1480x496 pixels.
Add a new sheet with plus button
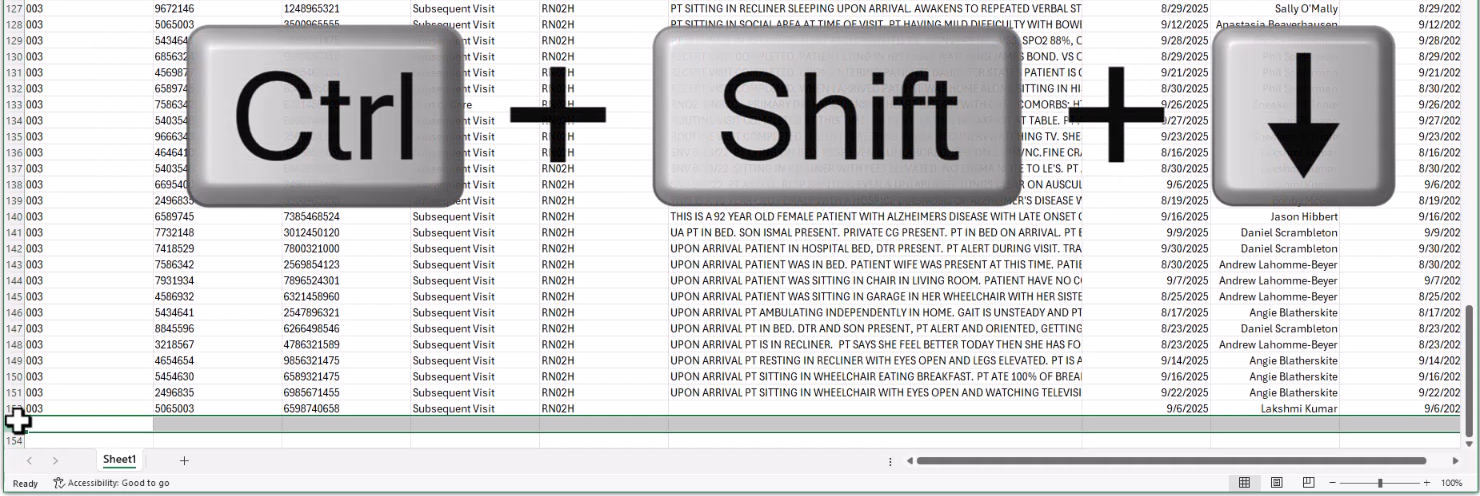[x=184, y=460]
